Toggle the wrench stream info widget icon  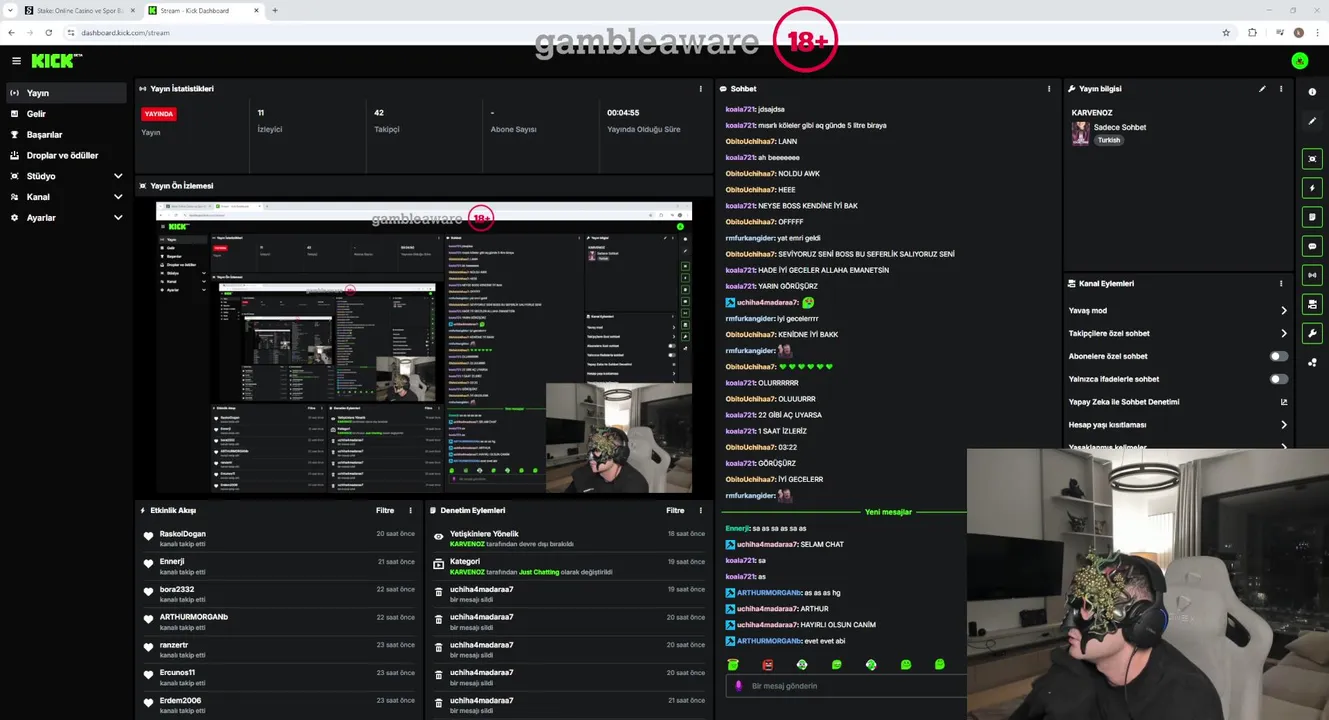1312,333
